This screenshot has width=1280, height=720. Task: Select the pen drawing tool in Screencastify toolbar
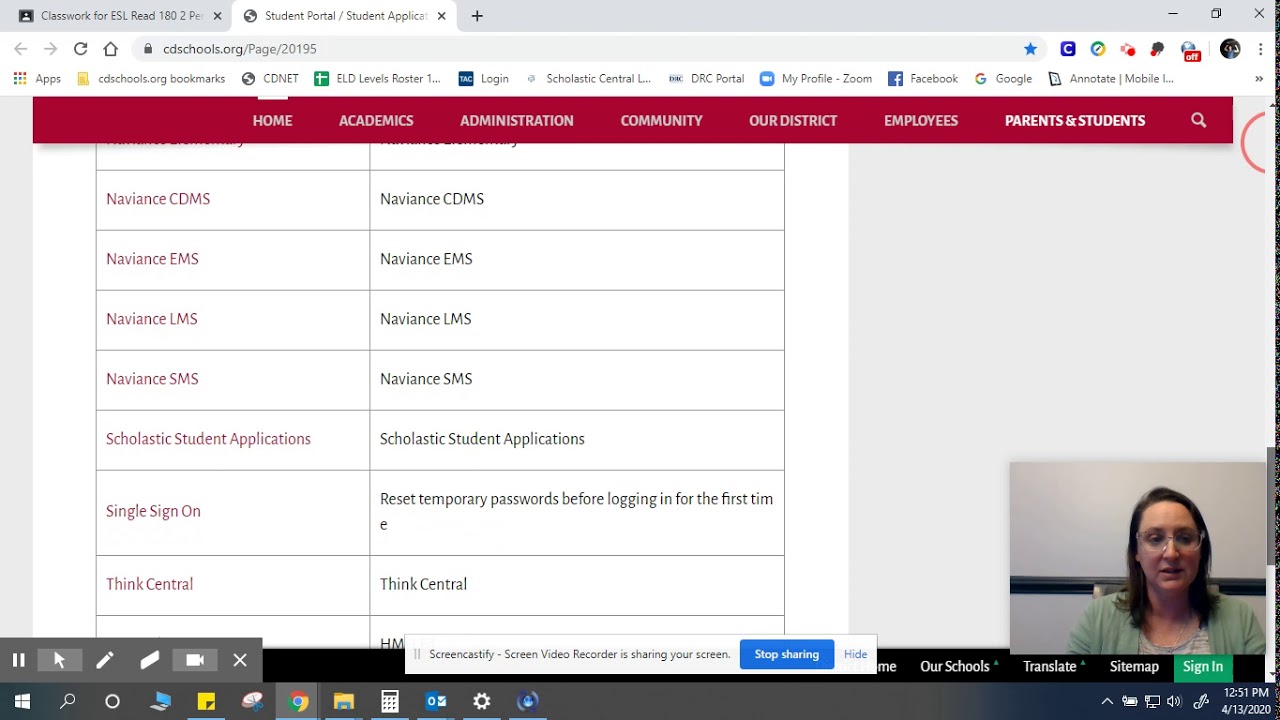105,660
